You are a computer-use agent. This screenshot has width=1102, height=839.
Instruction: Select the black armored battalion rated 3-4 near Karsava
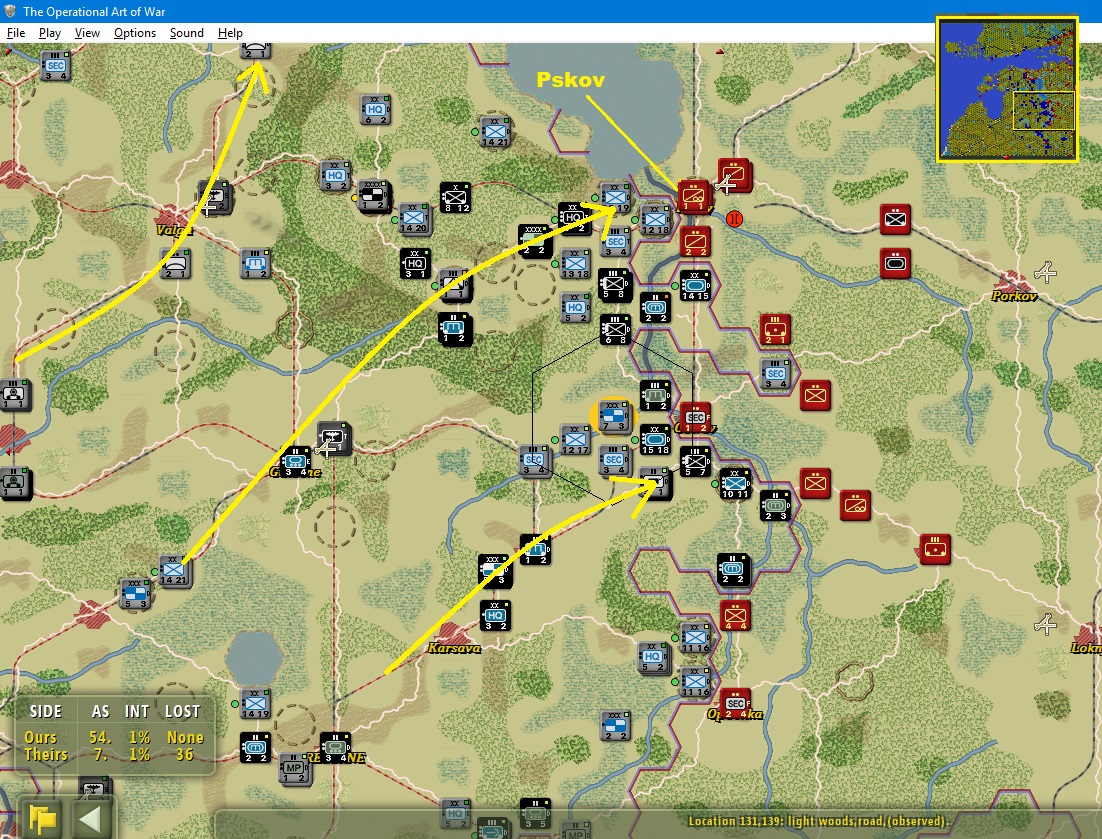[x=335, y=748]
